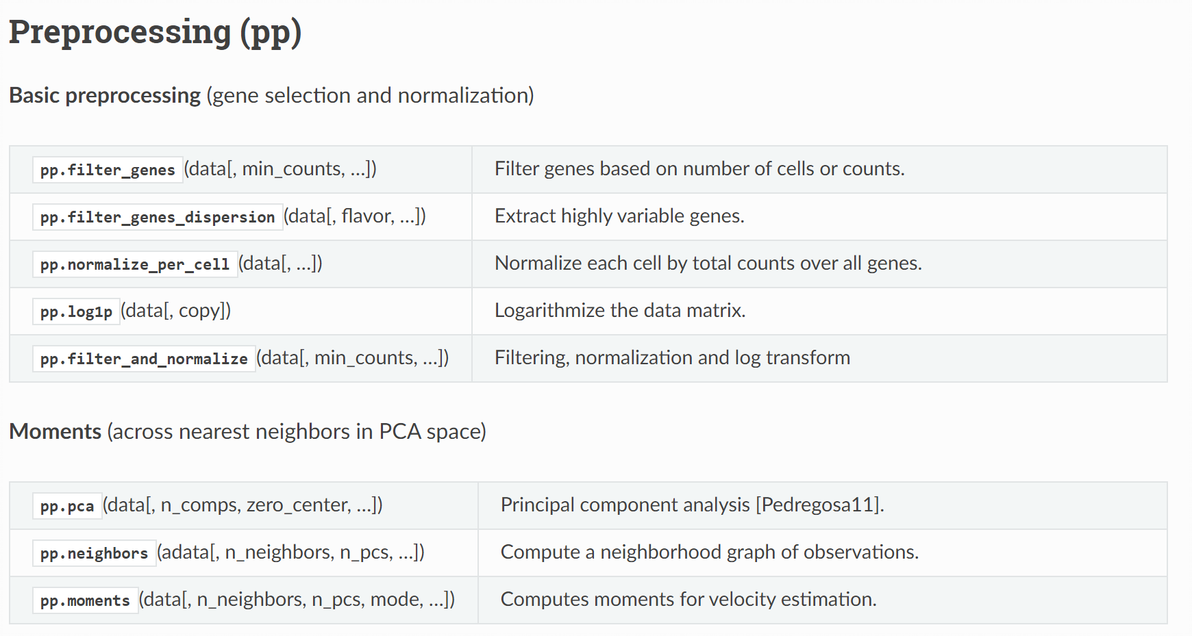
Task: Go to the pp.log1p function page
Action: (x=76, y=312)
